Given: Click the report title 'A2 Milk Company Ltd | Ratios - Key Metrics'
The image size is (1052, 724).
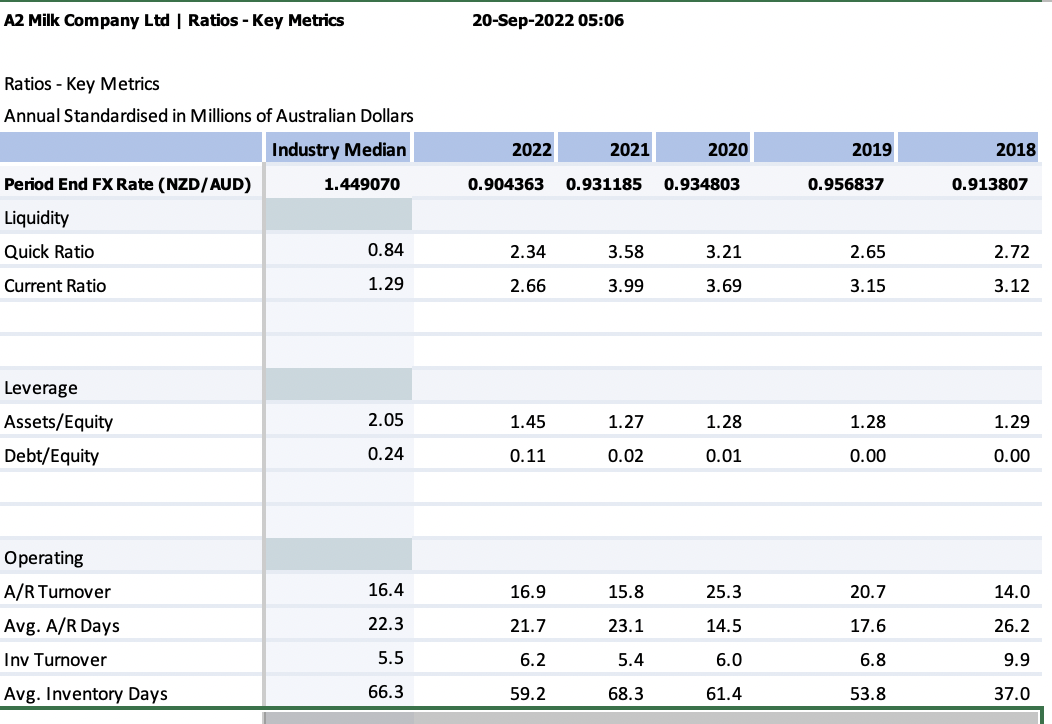Looking at the screenshot, I should coord(174,21).
